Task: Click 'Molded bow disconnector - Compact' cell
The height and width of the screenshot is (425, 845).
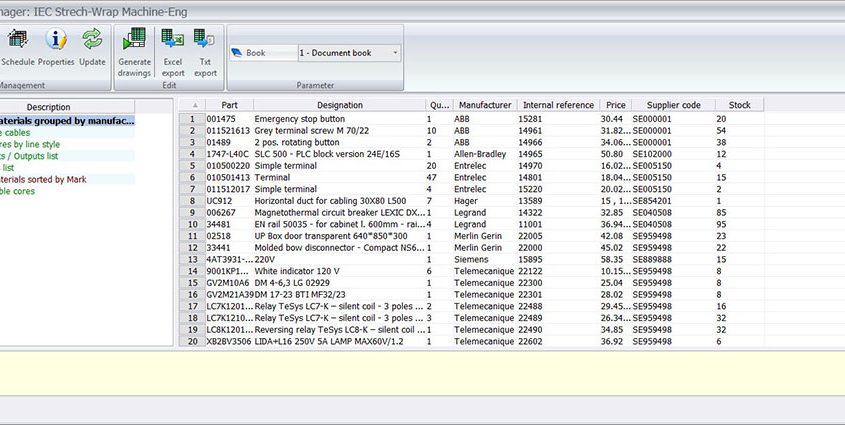Action: point(340,248)
